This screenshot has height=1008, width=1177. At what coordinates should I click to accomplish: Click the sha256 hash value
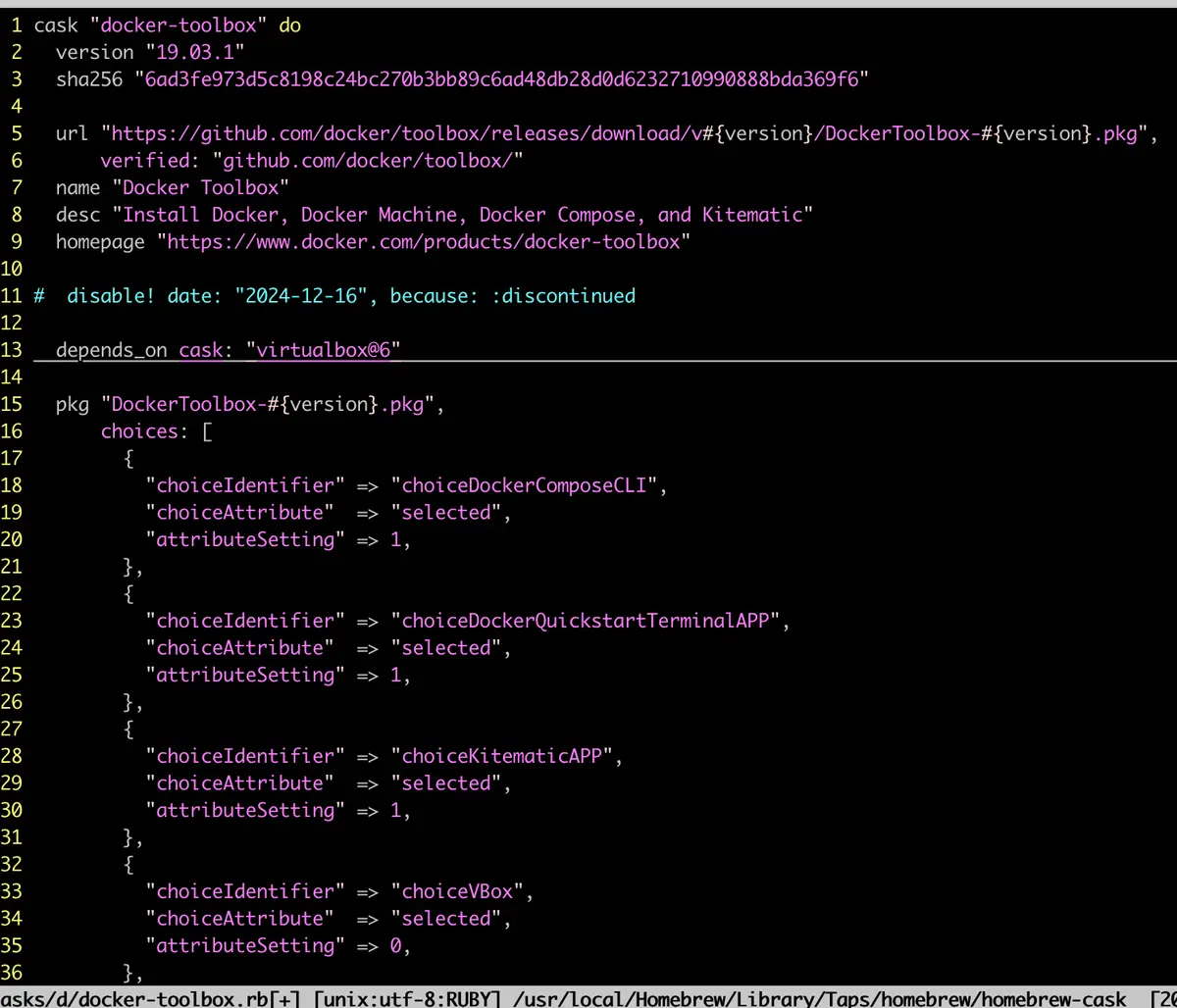501,79
